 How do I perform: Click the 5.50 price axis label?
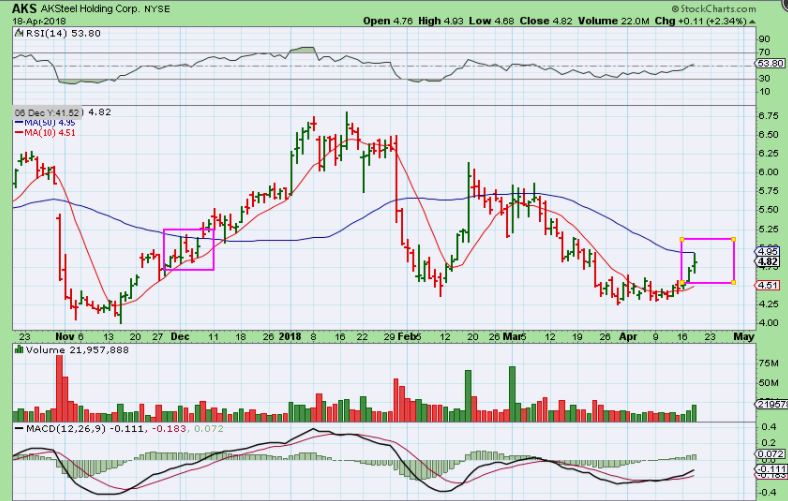[x=769, y=210]
